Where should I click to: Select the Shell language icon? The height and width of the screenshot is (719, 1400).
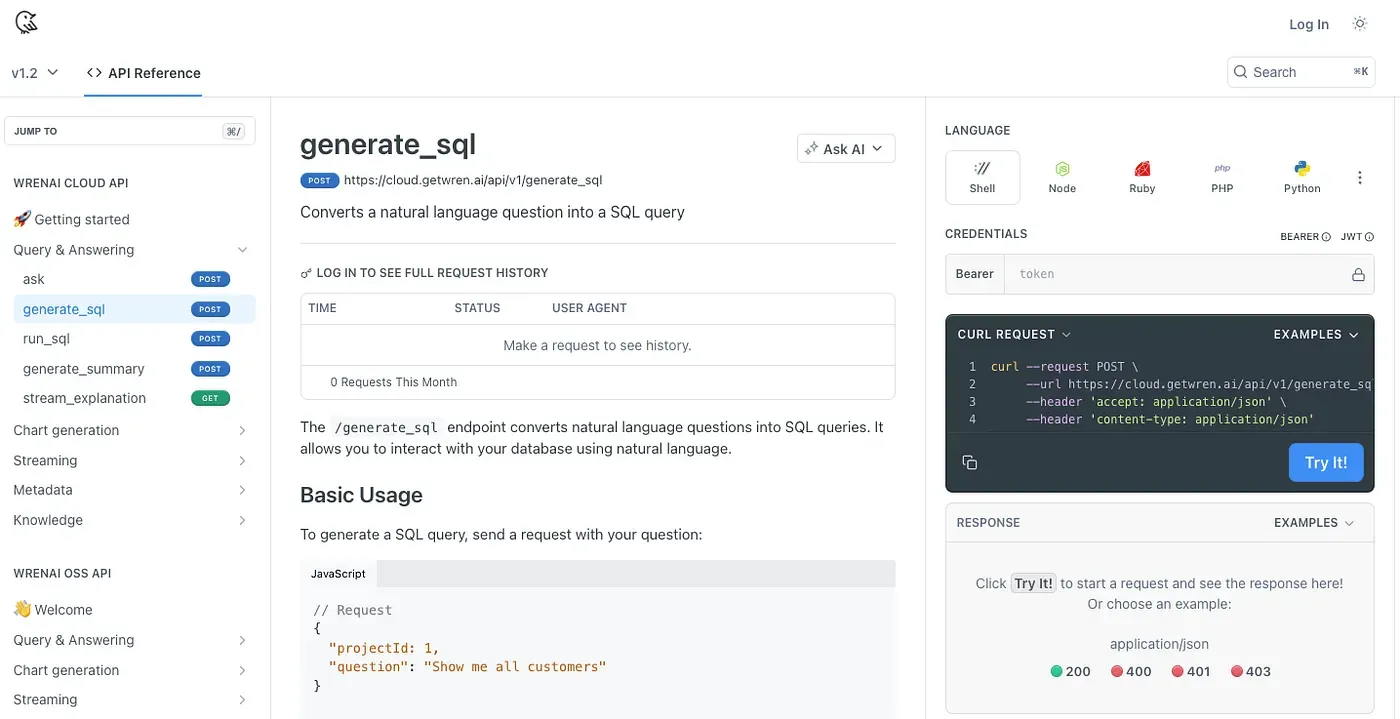coord(982,177)
